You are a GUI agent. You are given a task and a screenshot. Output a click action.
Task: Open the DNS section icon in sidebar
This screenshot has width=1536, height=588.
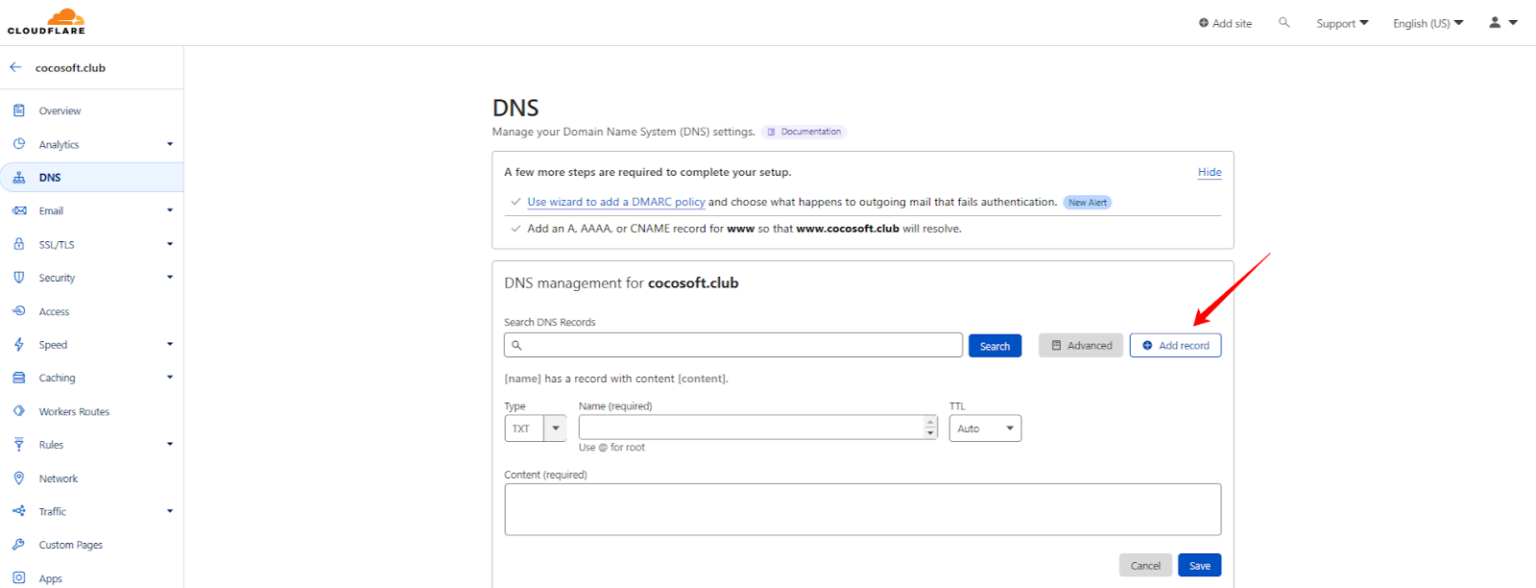(x=20, y=177)
